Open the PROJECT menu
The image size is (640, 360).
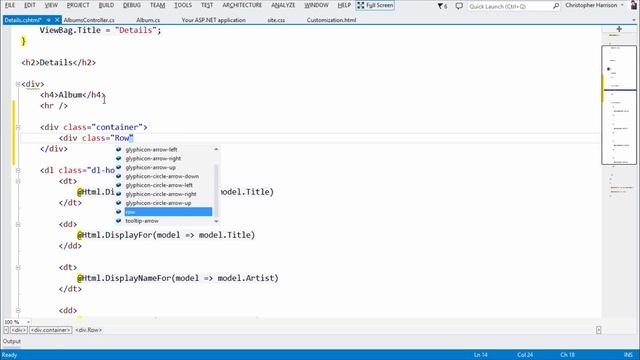click(x=78, y=5)
